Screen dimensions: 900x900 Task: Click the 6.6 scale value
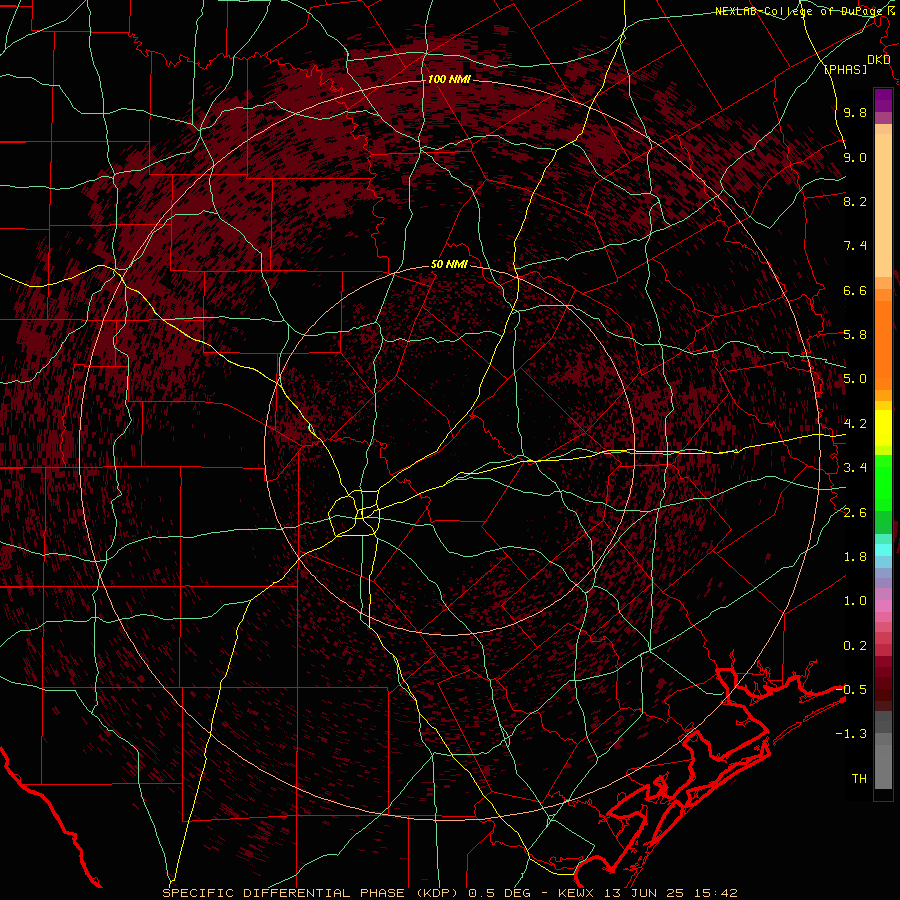click(855, 290)
